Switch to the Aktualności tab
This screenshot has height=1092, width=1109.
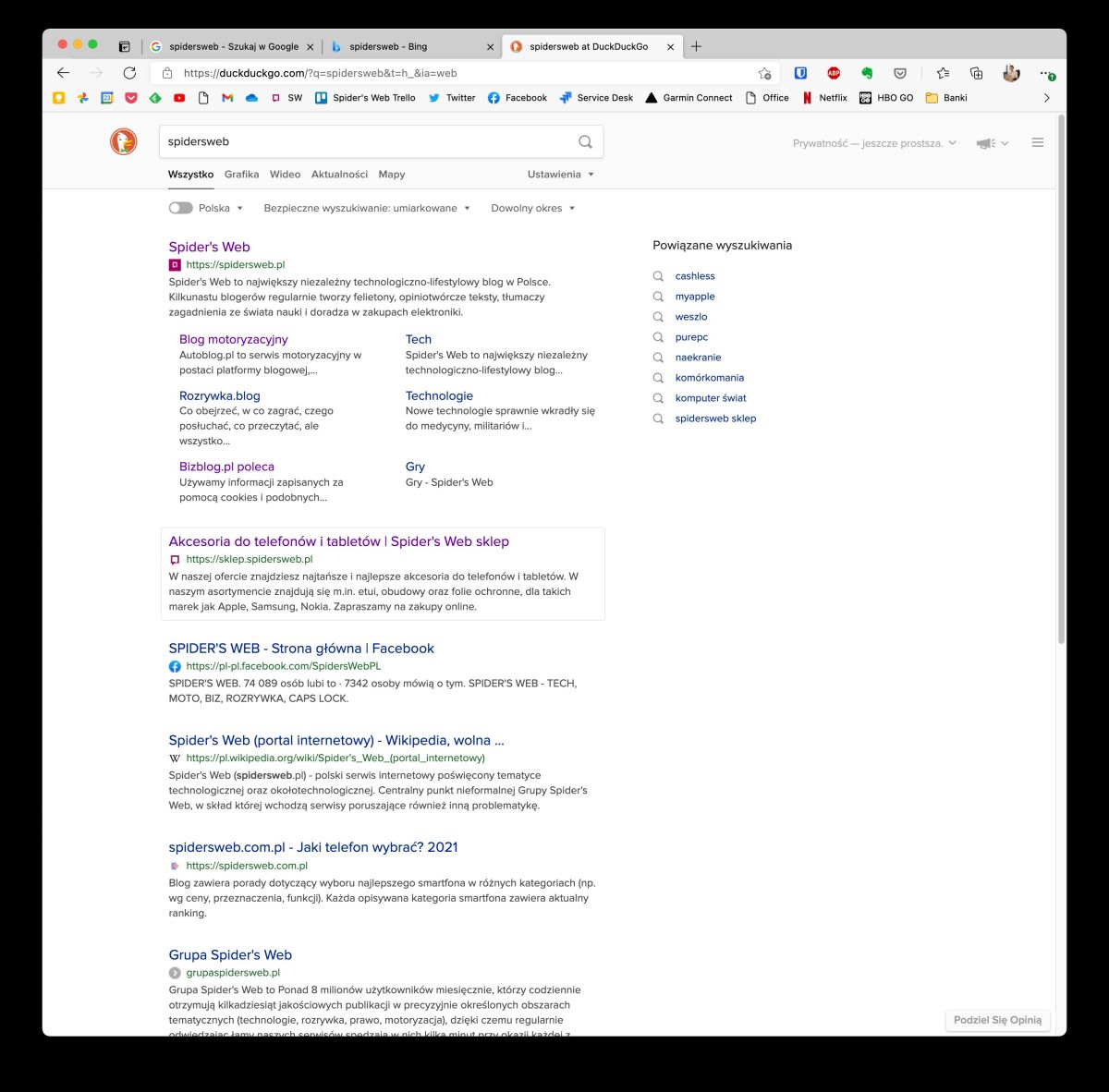[339, 174]
